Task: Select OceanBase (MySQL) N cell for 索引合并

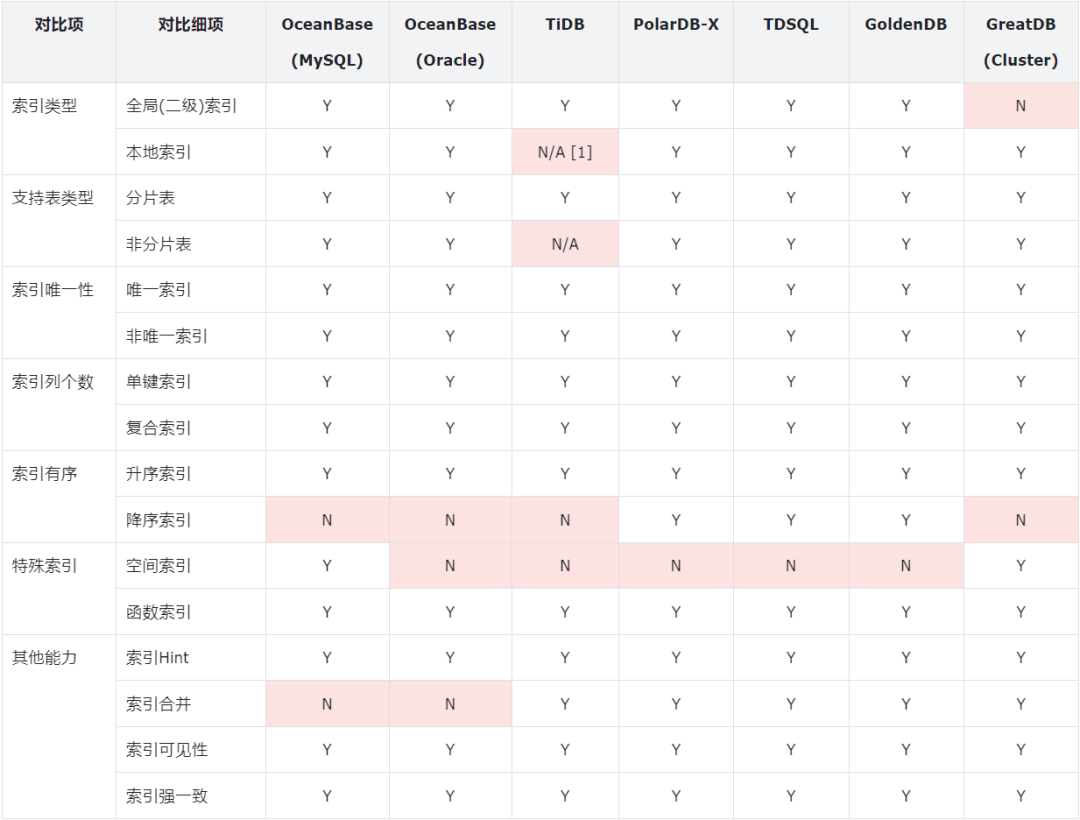Action: 327,704
